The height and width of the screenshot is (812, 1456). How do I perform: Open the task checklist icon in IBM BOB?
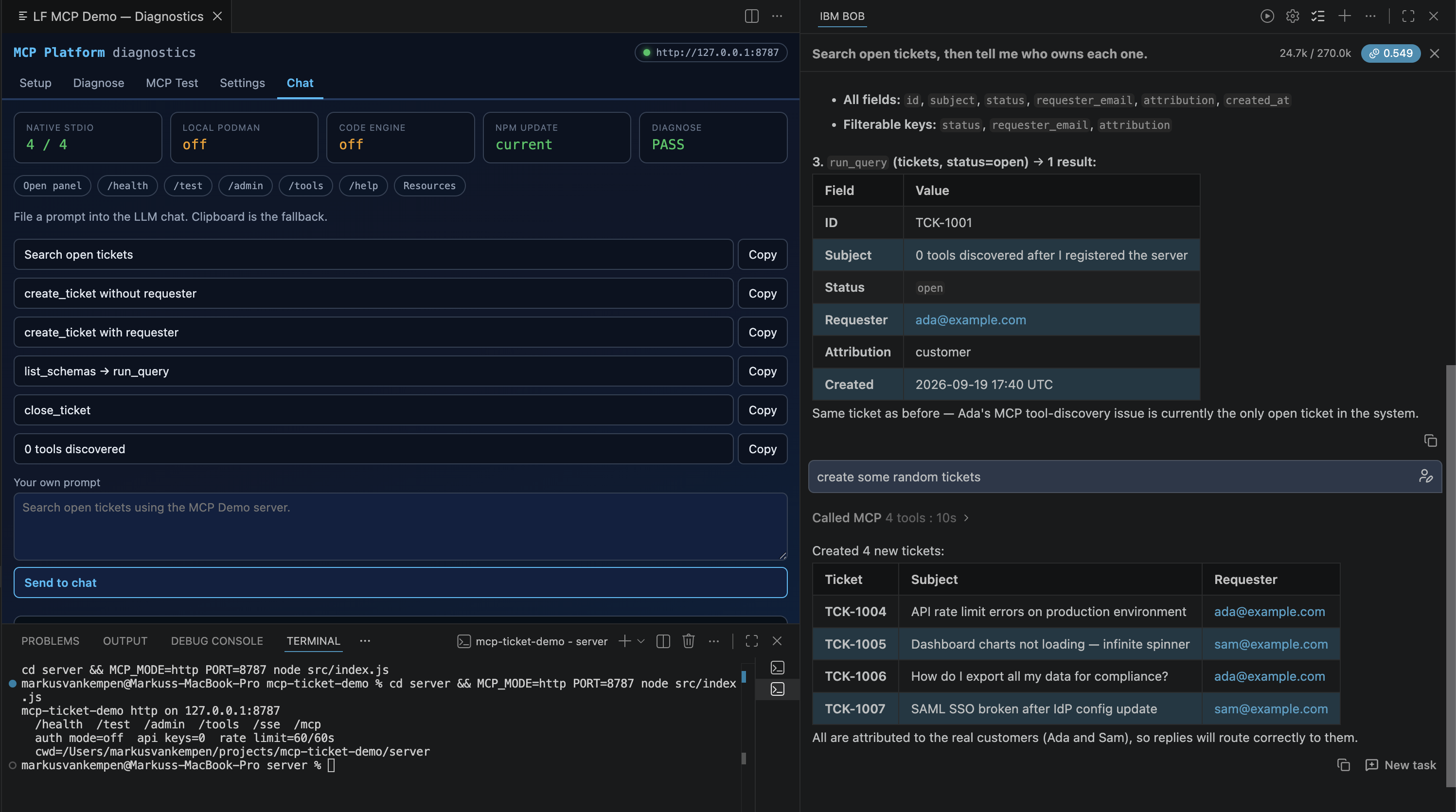click(x=1317, y=16)
